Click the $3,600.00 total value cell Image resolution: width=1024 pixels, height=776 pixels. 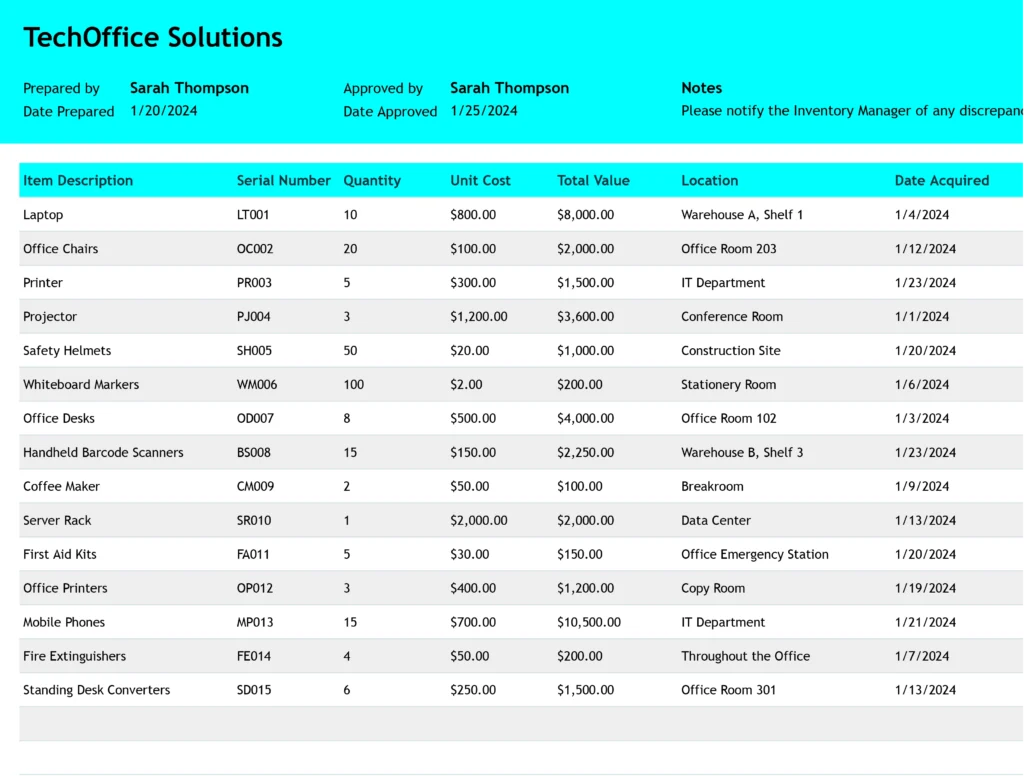pos(585,317)
